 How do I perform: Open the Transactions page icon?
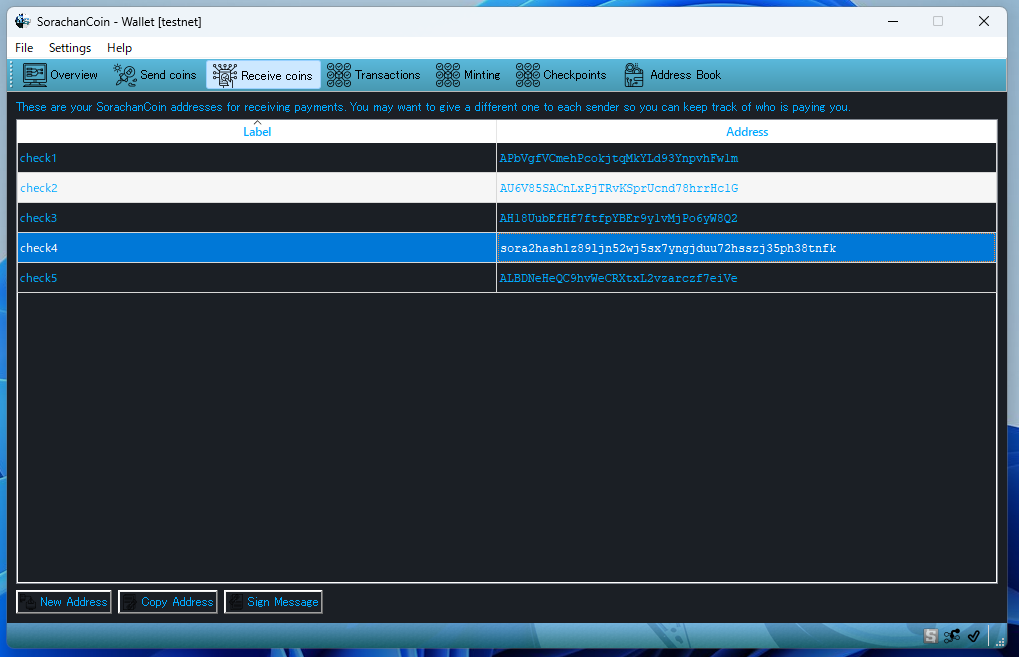(x=340, y=75)
